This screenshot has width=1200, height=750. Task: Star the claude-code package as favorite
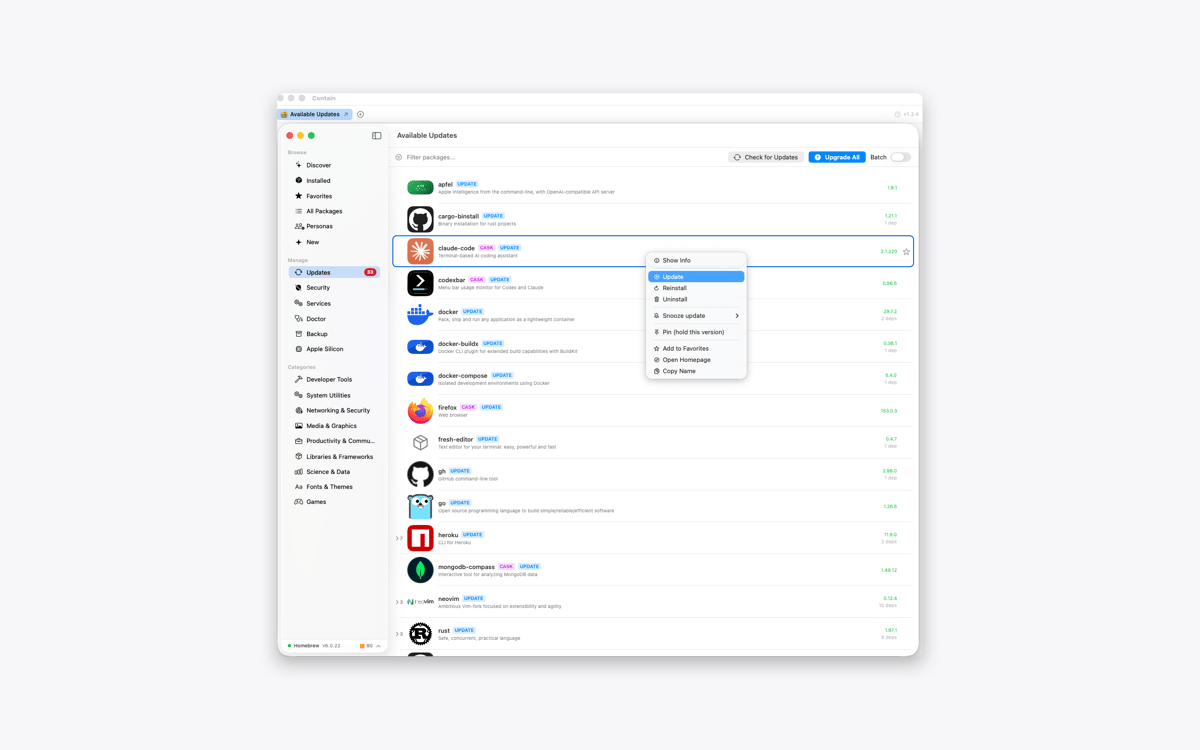[906, 252]
